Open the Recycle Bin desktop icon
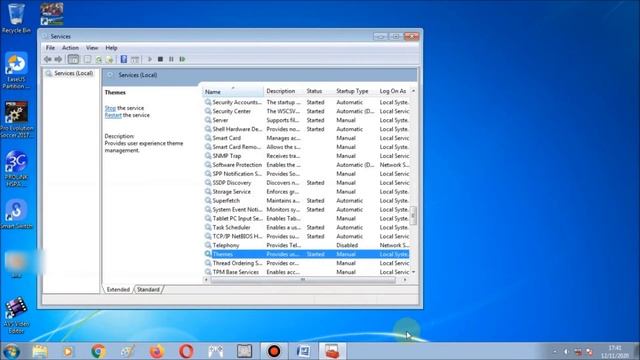Viewport: 640px width, 360px height. coord(16,18)
